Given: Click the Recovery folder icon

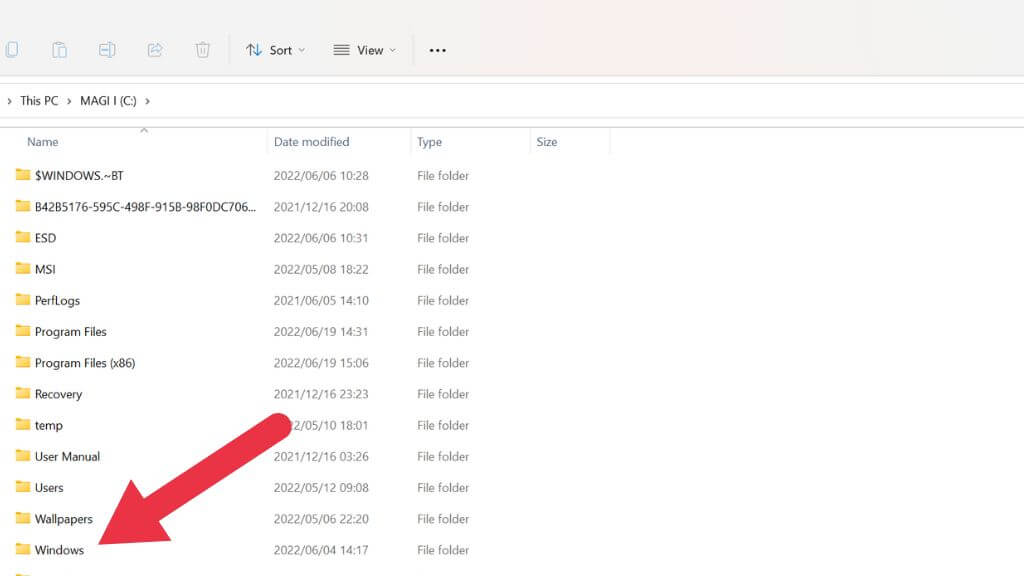Looking at the screenshot, I should pyautogui.click(x=23, y=394).
